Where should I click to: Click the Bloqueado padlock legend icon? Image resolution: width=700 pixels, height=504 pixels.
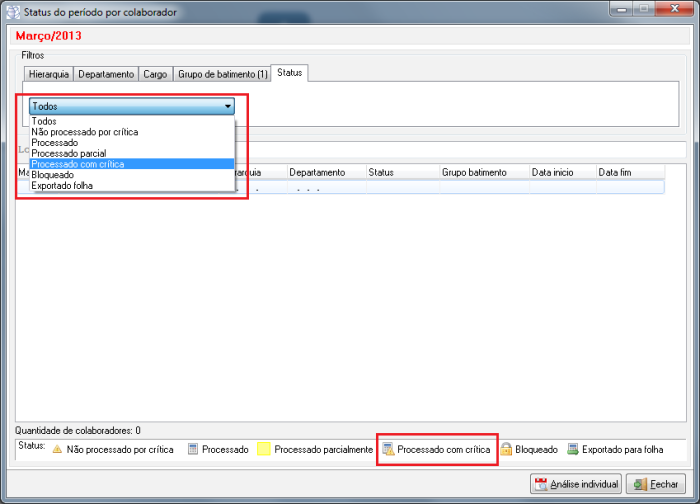pos(506,450)
